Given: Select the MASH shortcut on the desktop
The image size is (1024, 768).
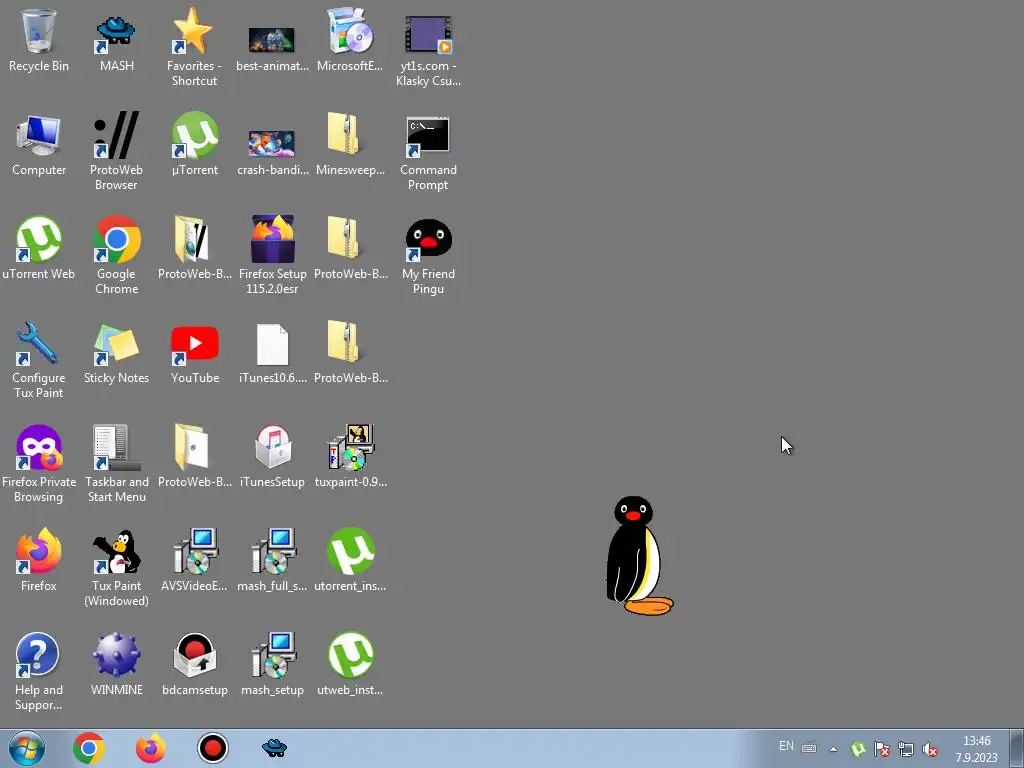Looking at the screenshot, I should (116, 40).
